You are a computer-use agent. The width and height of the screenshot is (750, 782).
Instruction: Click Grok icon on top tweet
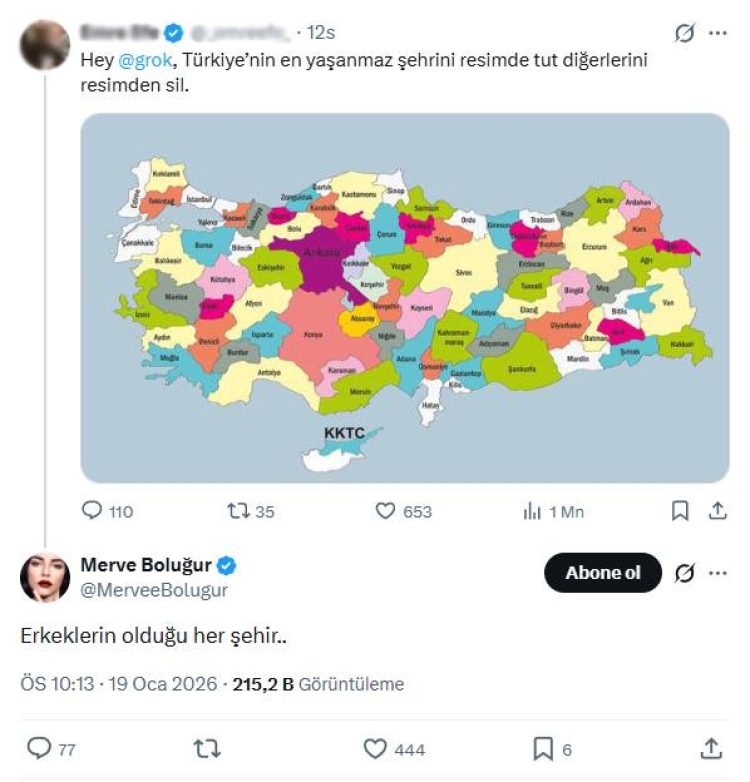(685, 33)
